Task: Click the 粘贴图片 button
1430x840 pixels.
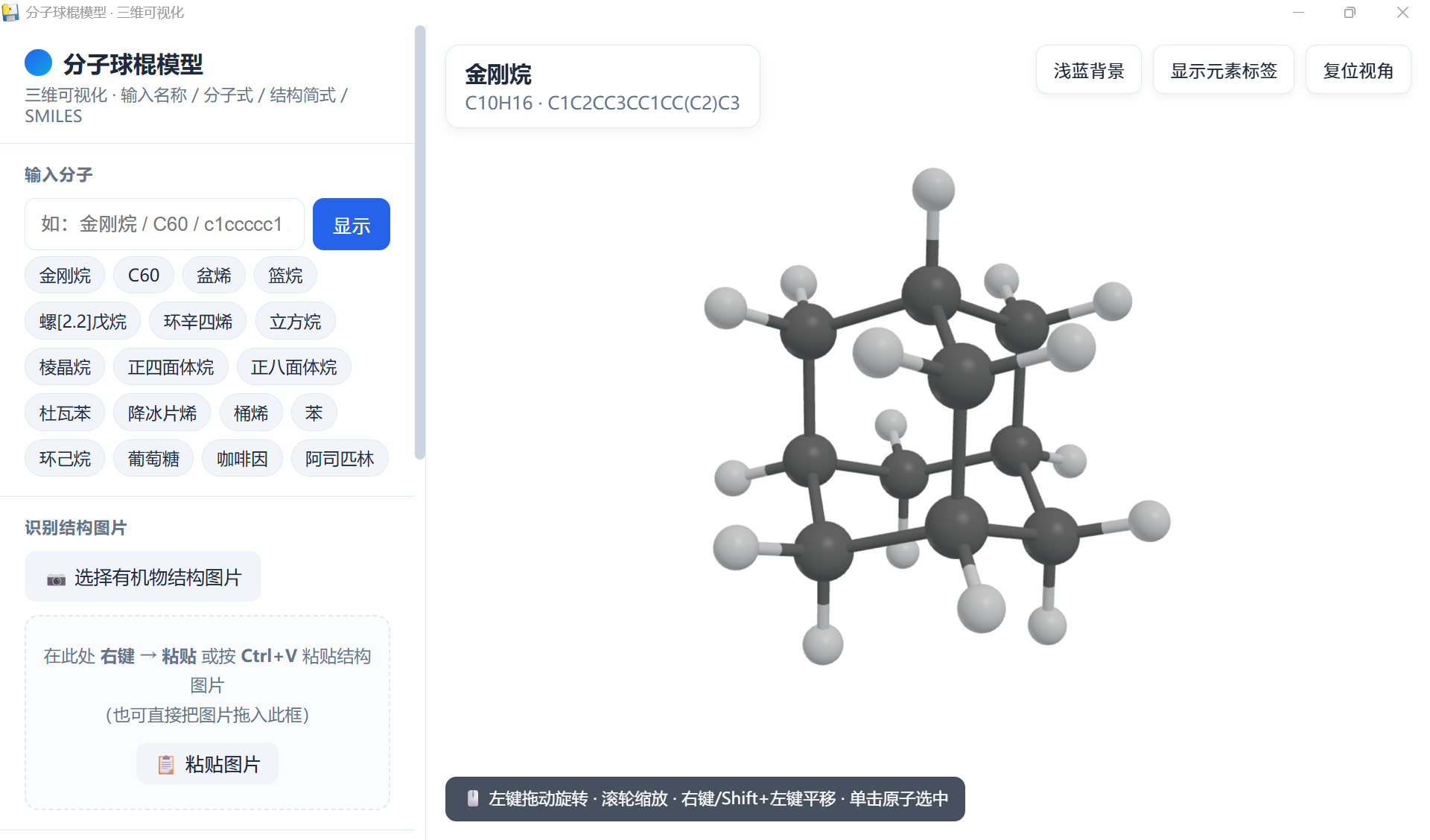Action: [208, 764]
